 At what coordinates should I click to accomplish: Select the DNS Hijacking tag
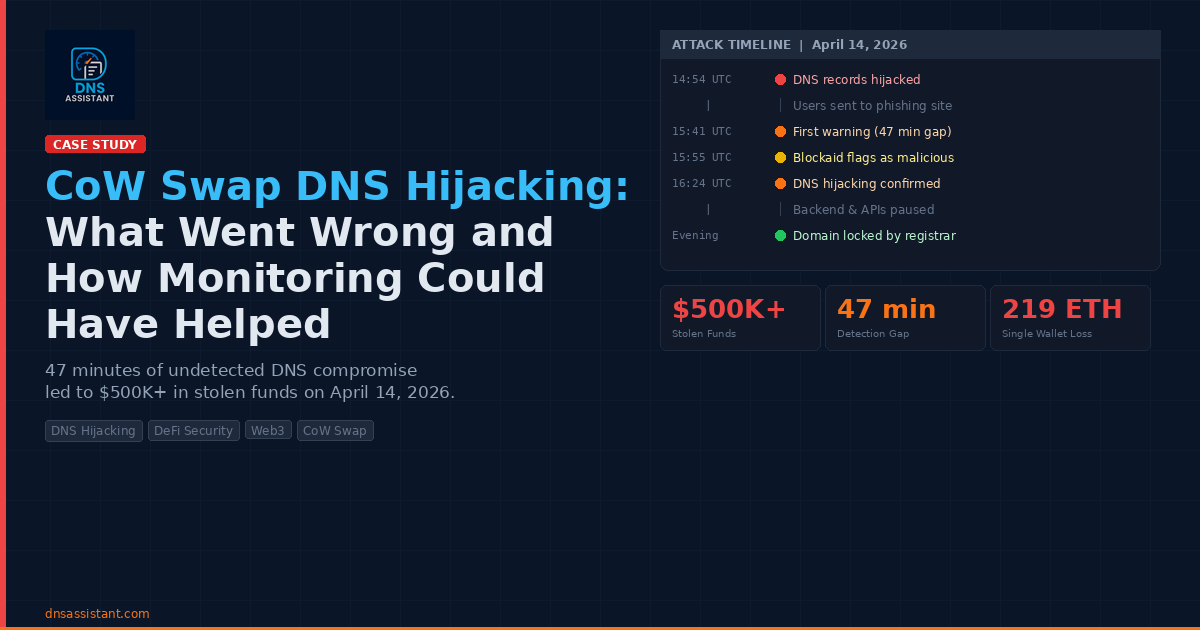tap(94, 431)
